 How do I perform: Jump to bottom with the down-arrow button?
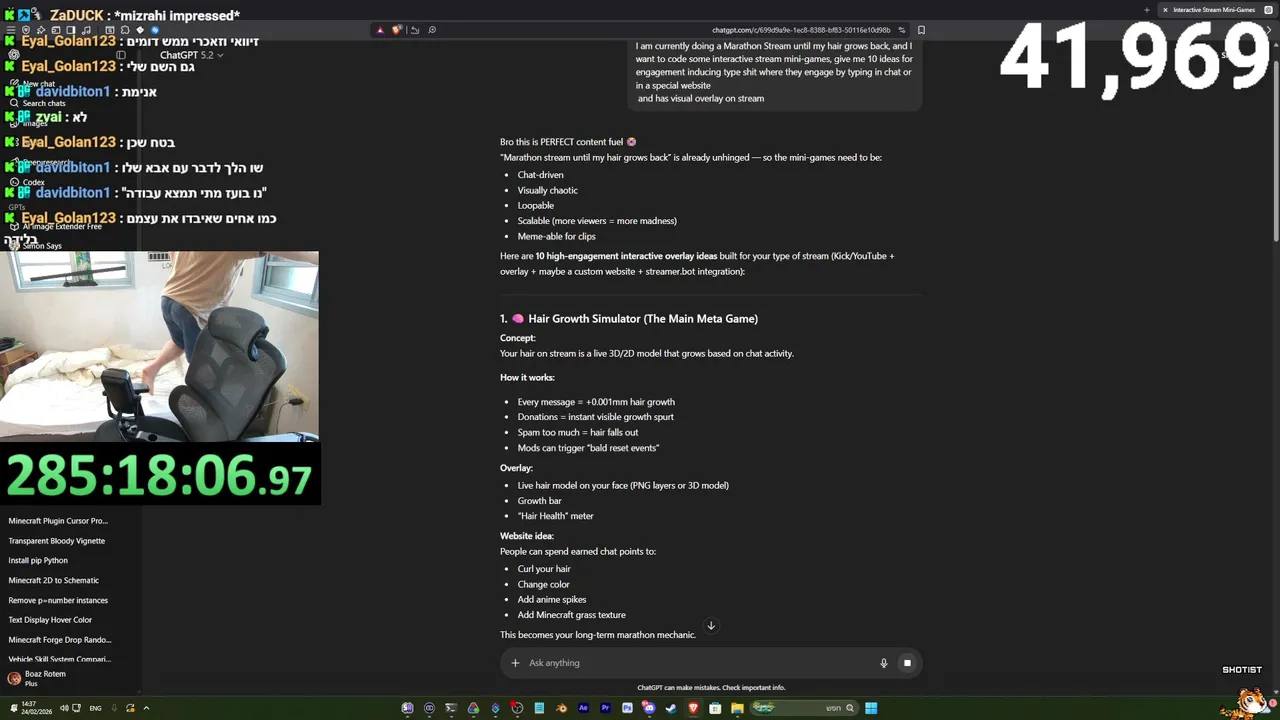point(711,626)
